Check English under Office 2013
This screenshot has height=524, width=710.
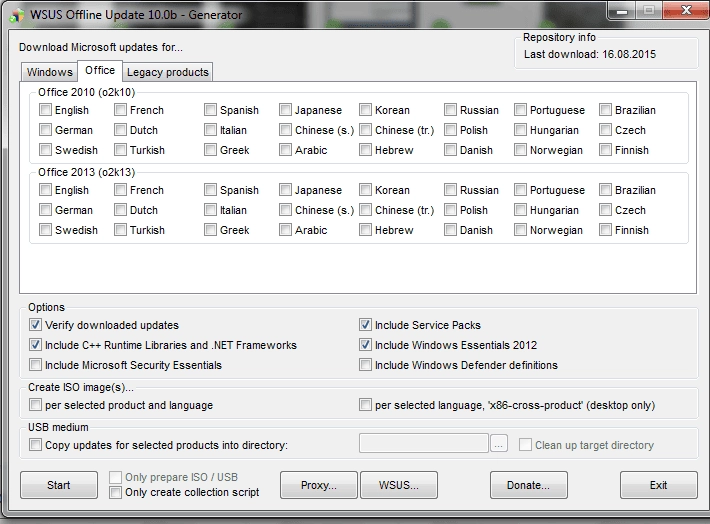coord(45,190)
